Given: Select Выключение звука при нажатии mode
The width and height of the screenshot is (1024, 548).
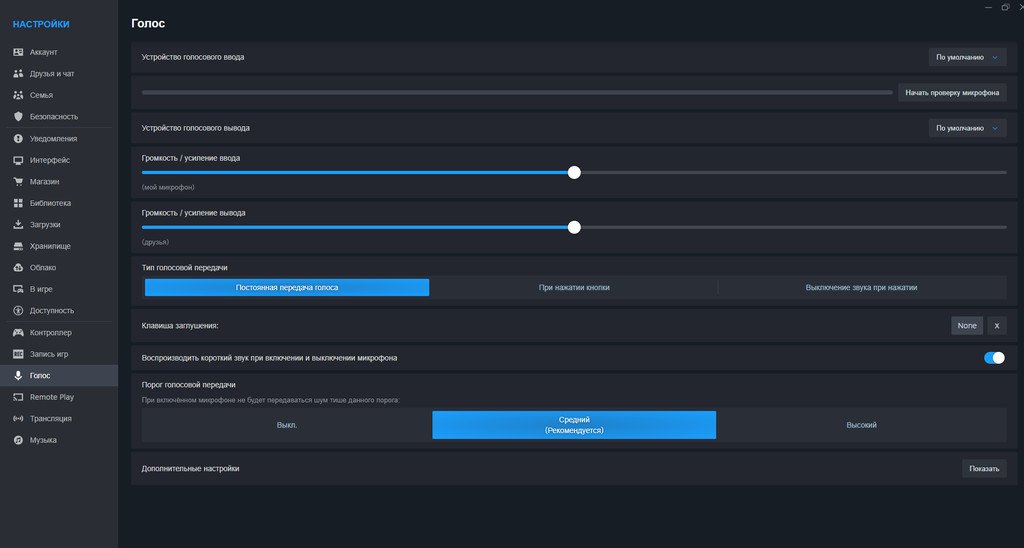Looking at the screenshot, I should pyautogui.click(x=861, y=287).
